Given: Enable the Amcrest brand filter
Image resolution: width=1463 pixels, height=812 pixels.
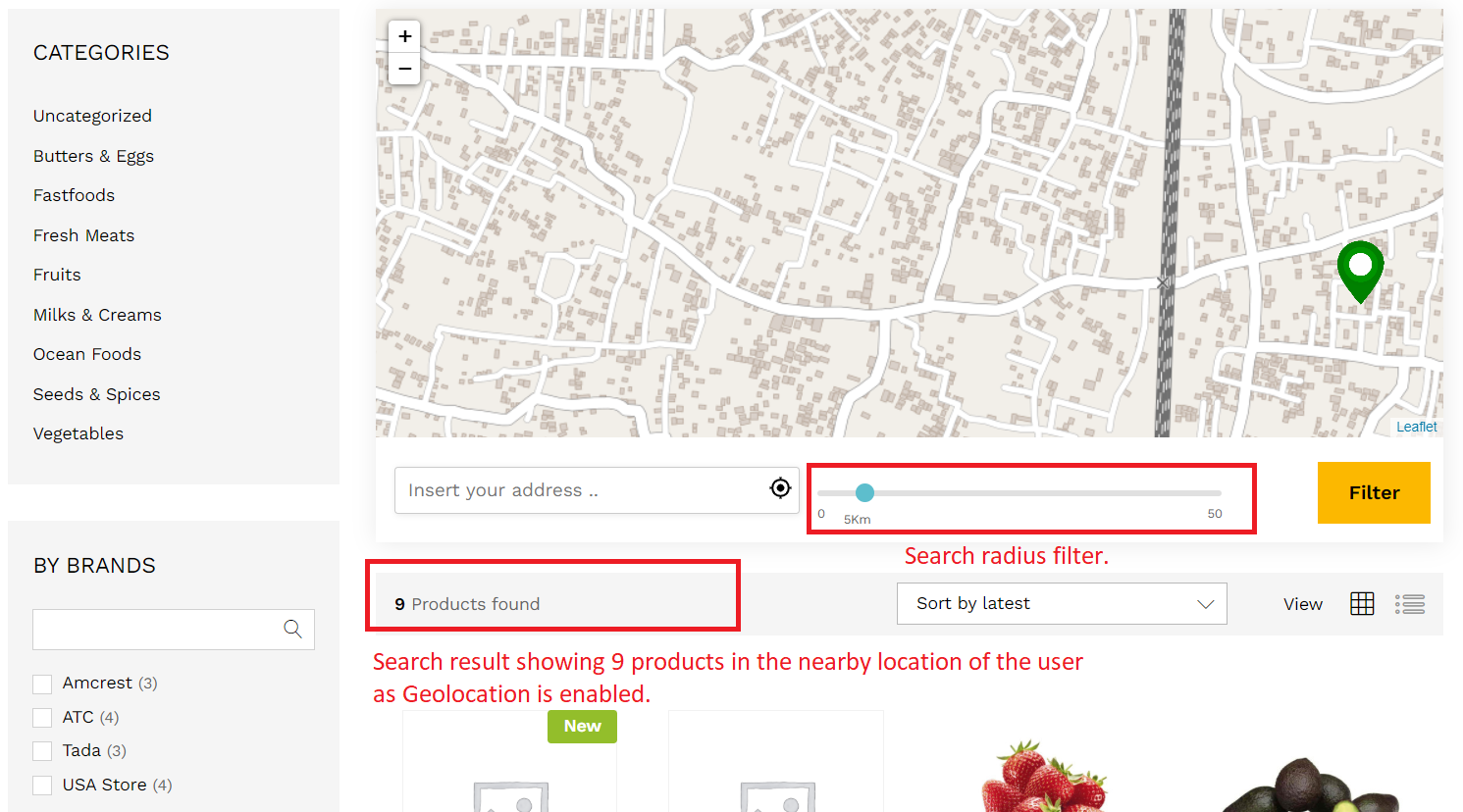Looking at the screenshot, I should click(42, 683).
